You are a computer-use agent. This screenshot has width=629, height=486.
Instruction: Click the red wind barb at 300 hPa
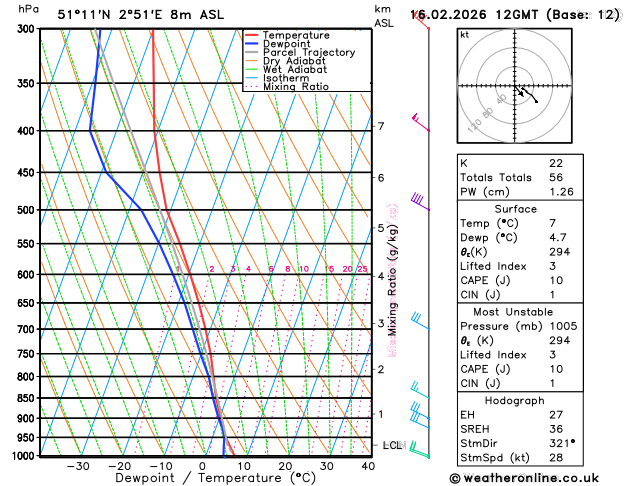pos(421,20)
